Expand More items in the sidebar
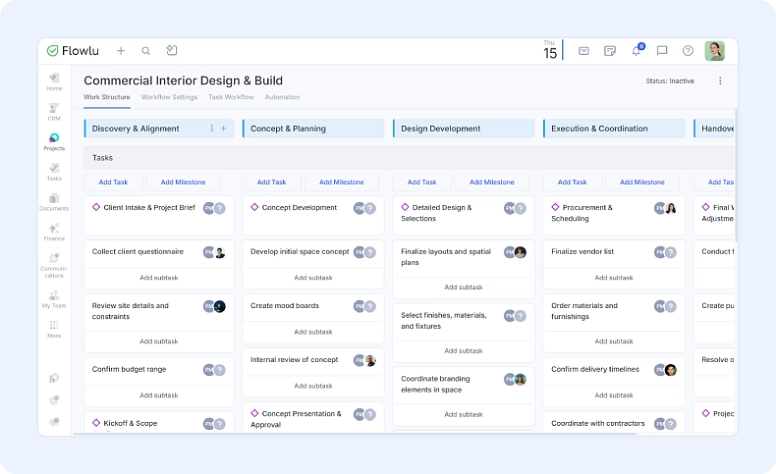Image resolution: width=776 pixels, height=474 pixels. coord(54,329)
